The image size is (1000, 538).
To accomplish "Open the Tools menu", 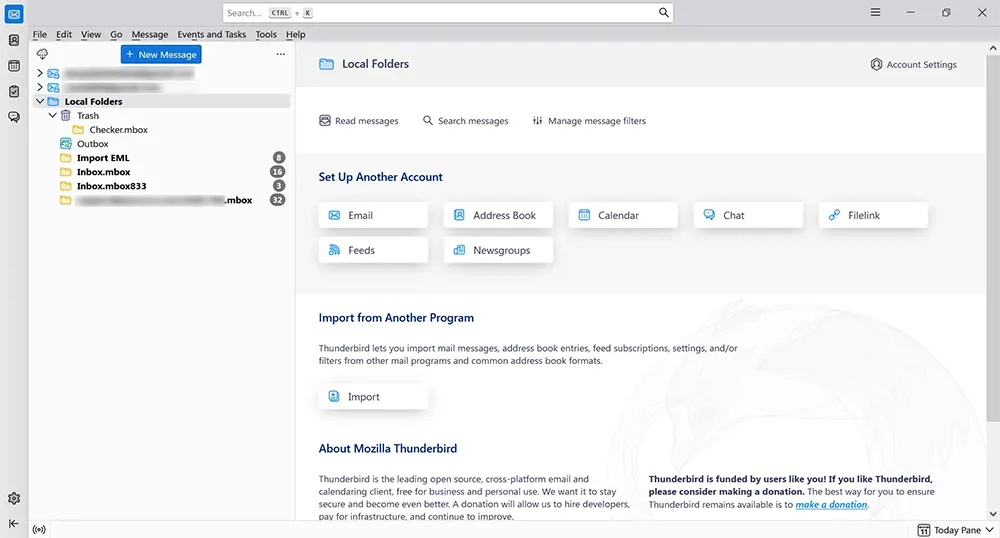I will (x=266, y=34).
